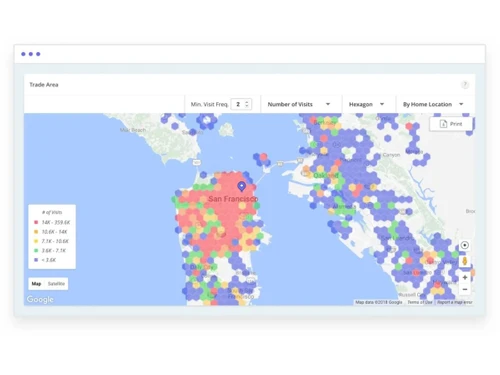Image resolution: width=500 pixels, height=375 pixels.
Task: Click the Google logo on map
Action: (40, 299)
